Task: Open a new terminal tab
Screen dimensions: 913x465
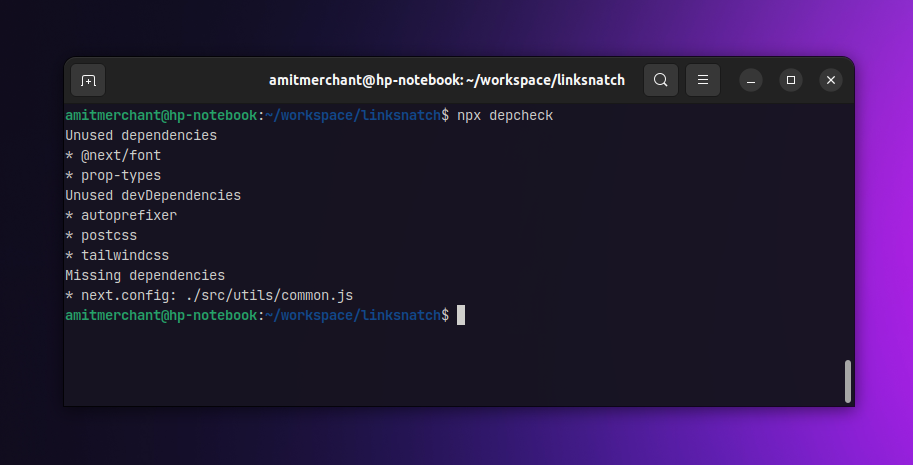Action: (88, 80)
